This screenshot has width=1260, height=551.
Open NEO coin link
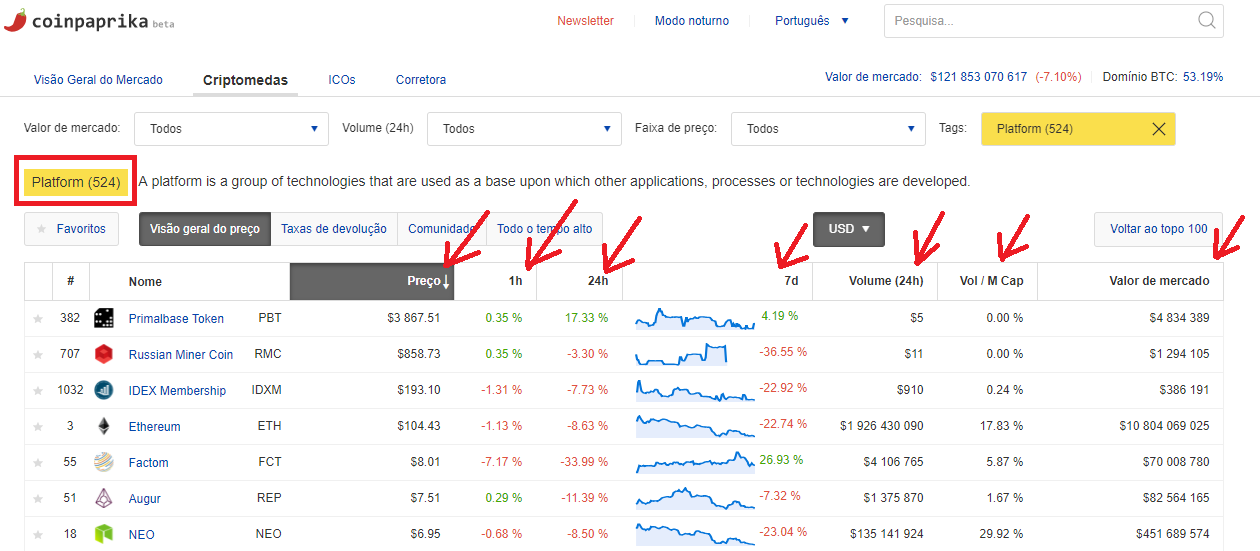142,535
